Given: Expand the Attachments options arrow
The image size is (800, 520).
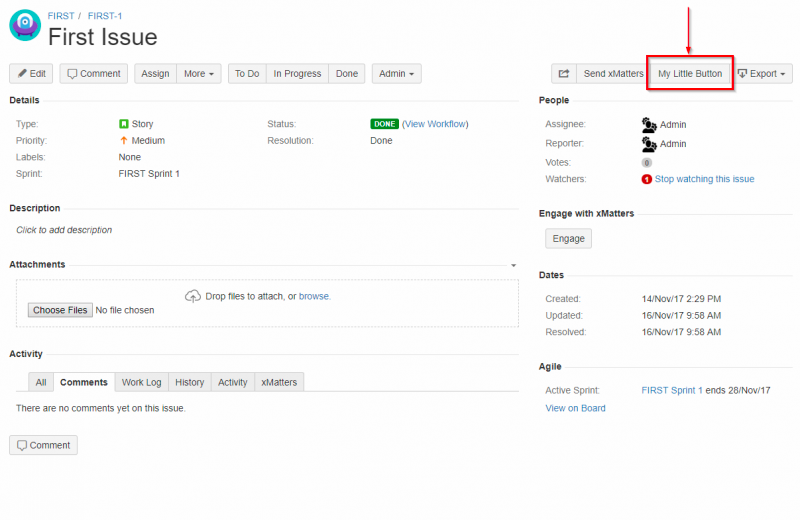Looking at the screenshot, I should pos(514,265).
